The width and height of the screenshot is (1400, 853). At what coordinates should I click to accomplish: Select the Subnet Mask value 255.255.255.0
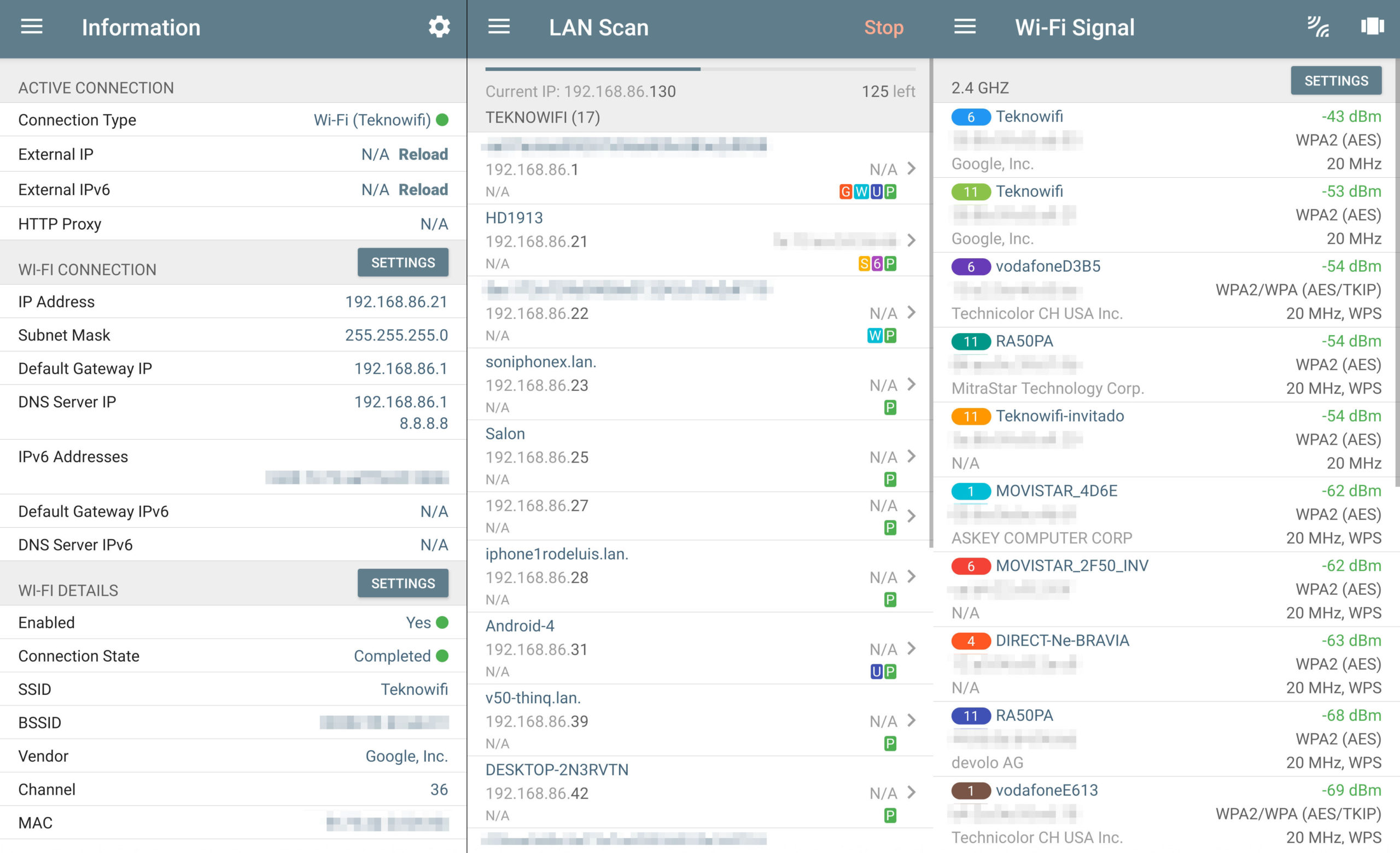(396, 335)
